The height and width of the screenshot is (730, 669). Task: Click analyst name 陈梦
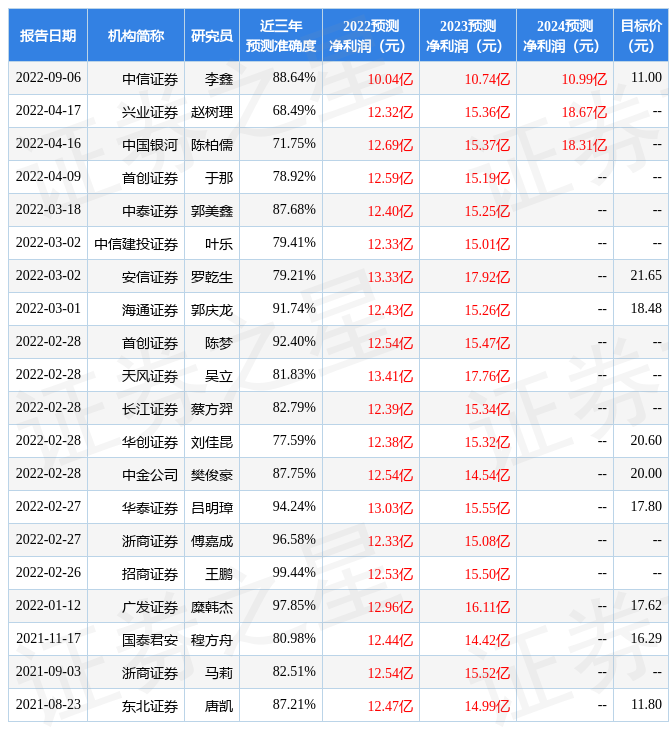click(219, 343)
